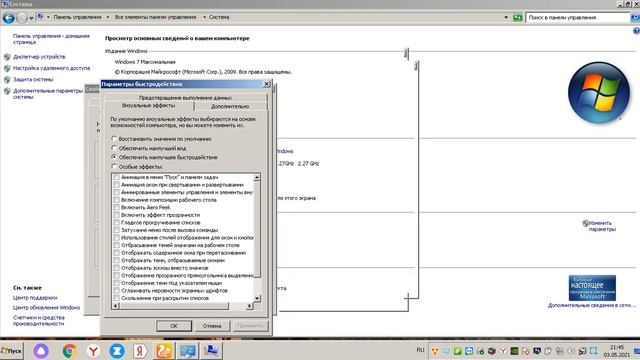
Task: Open Центр поддержки link
Action: (x=35, y=298)
